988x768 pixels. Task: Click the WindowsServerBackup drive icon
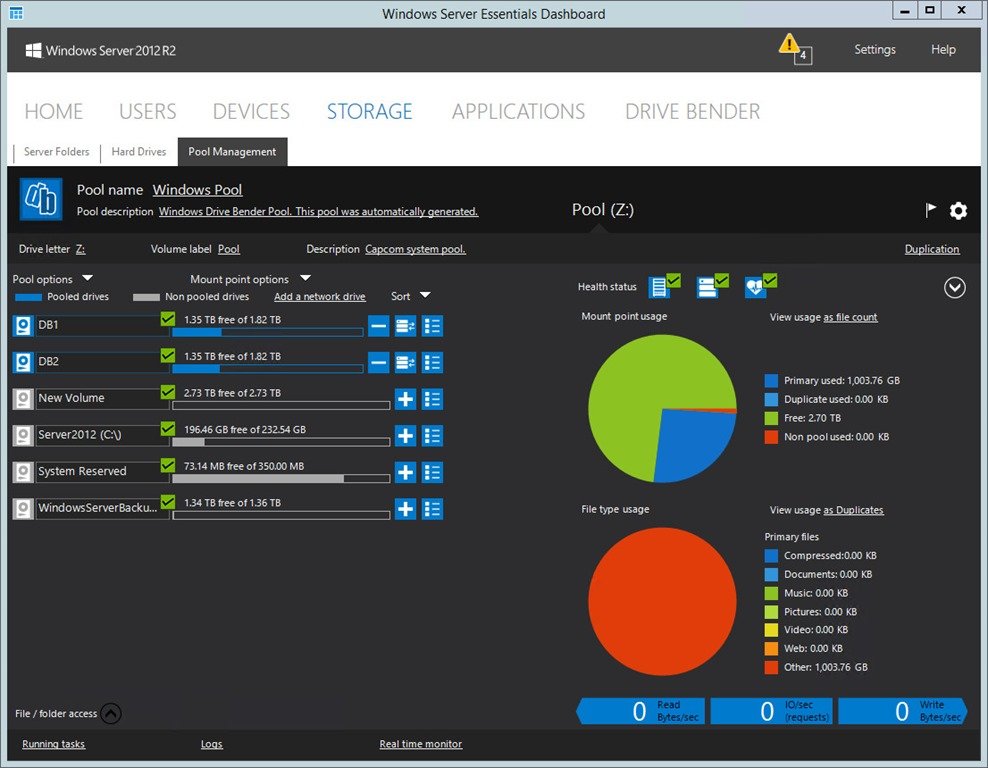(x=23, y=508)
